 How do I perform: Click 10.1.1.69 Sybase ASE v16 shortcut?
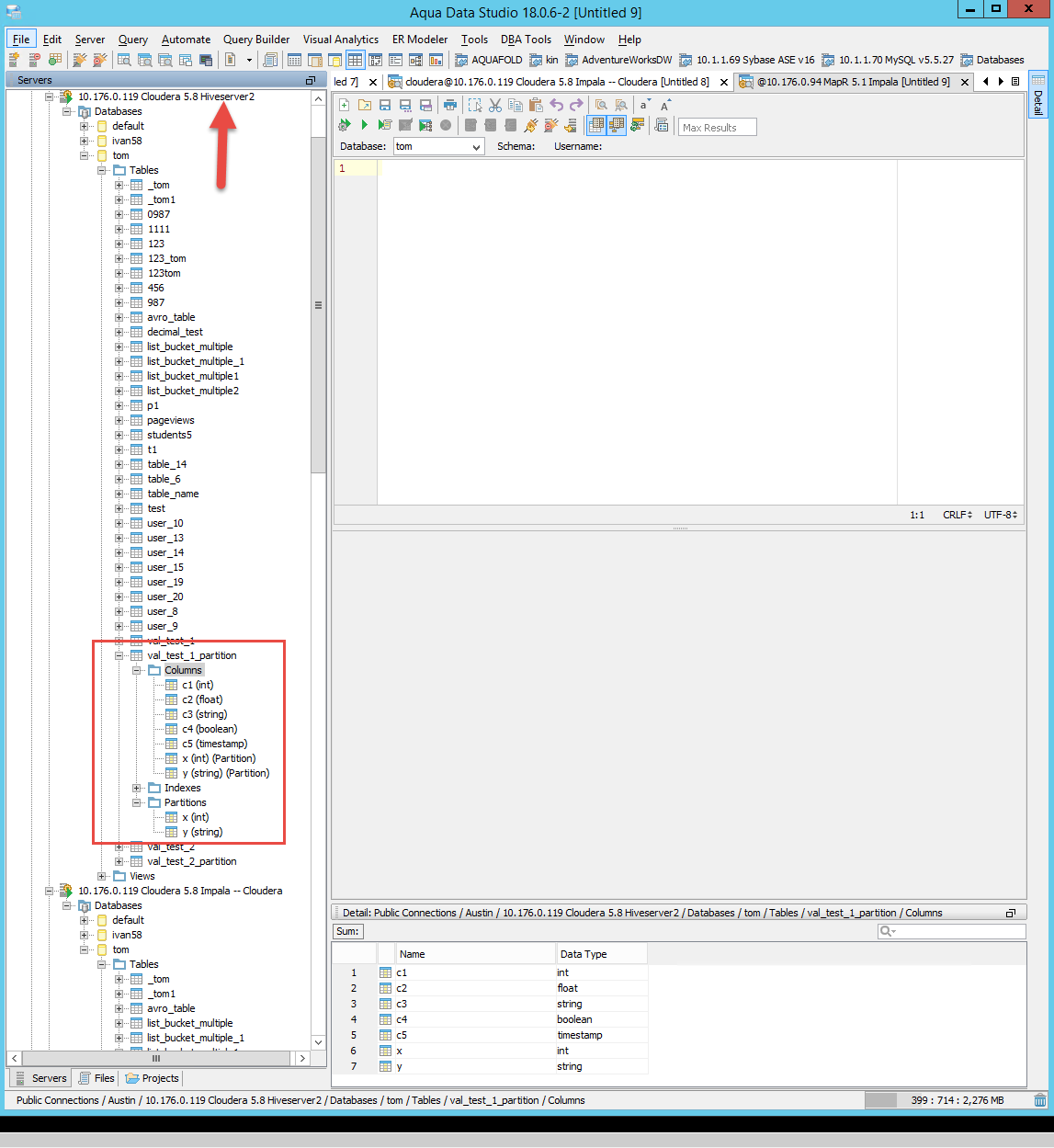[x=747, y=60]
